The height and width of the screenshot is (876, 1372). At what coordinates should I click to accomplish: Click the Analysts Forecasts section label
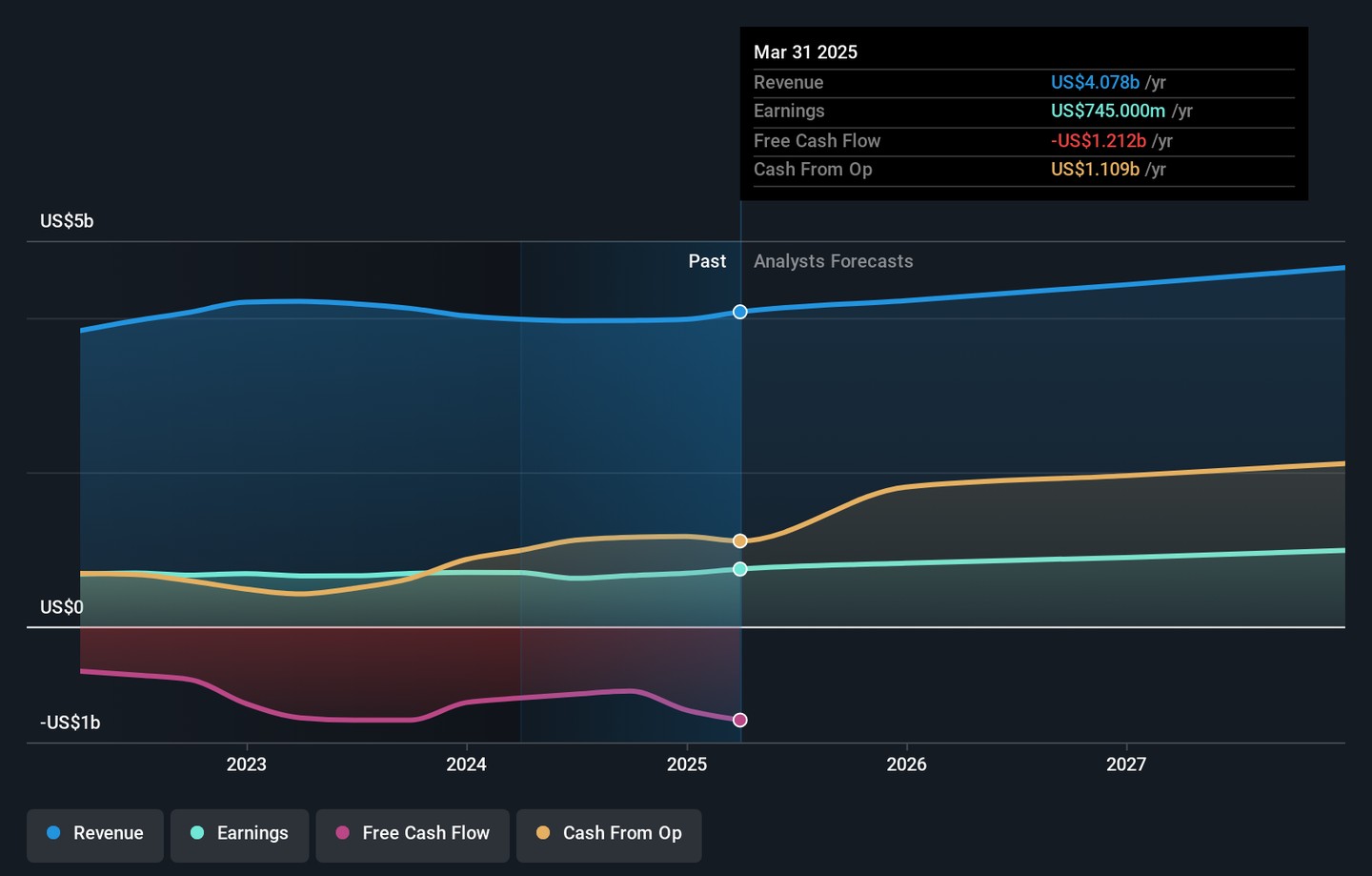[833, 261]
